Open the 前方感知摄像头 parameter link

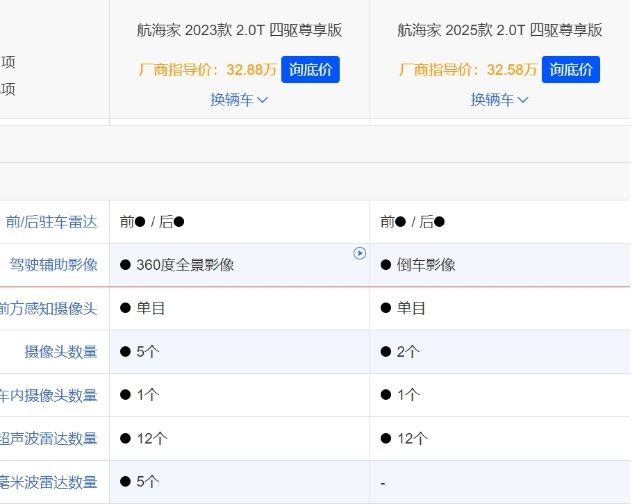(48, 308)
